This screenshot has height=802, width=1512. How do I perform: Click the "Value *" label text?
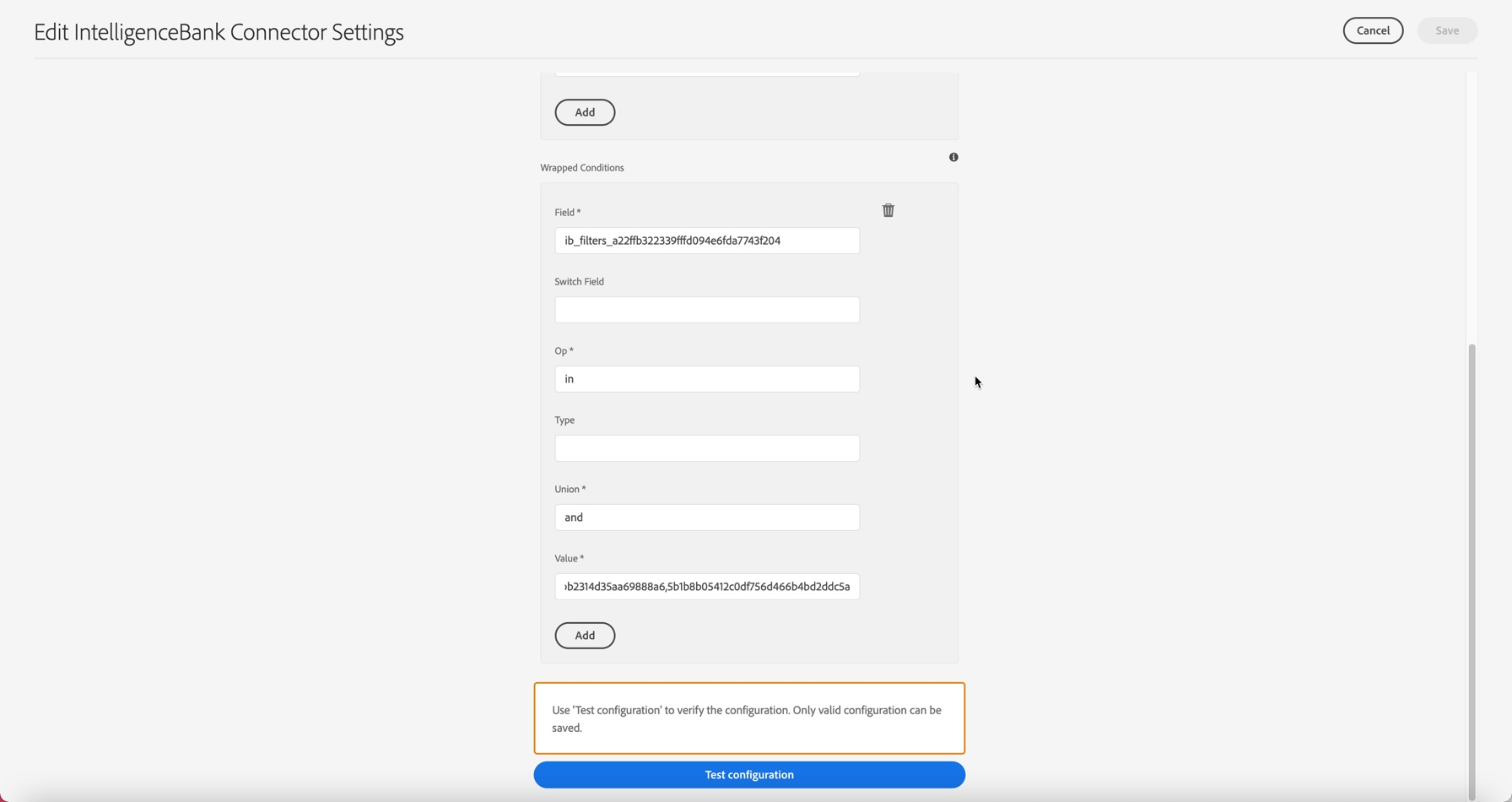(569, 559)
